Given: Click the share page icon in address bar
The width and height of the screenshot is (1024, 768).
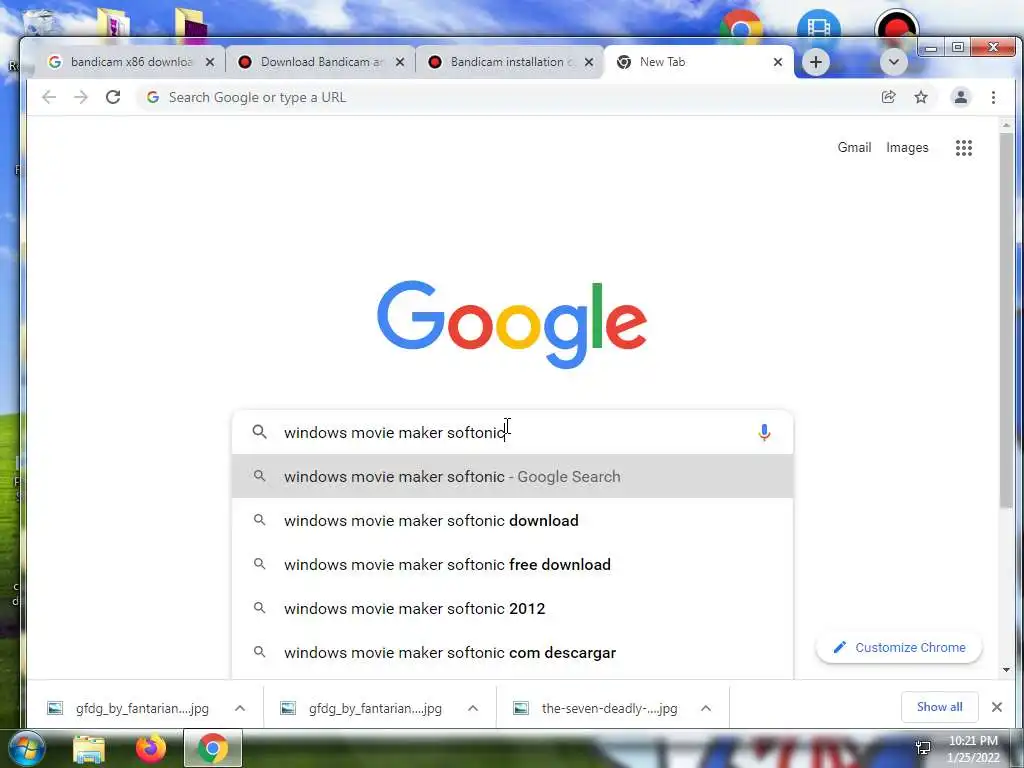Looking at the screenshot, I should [x=888, y=97].
